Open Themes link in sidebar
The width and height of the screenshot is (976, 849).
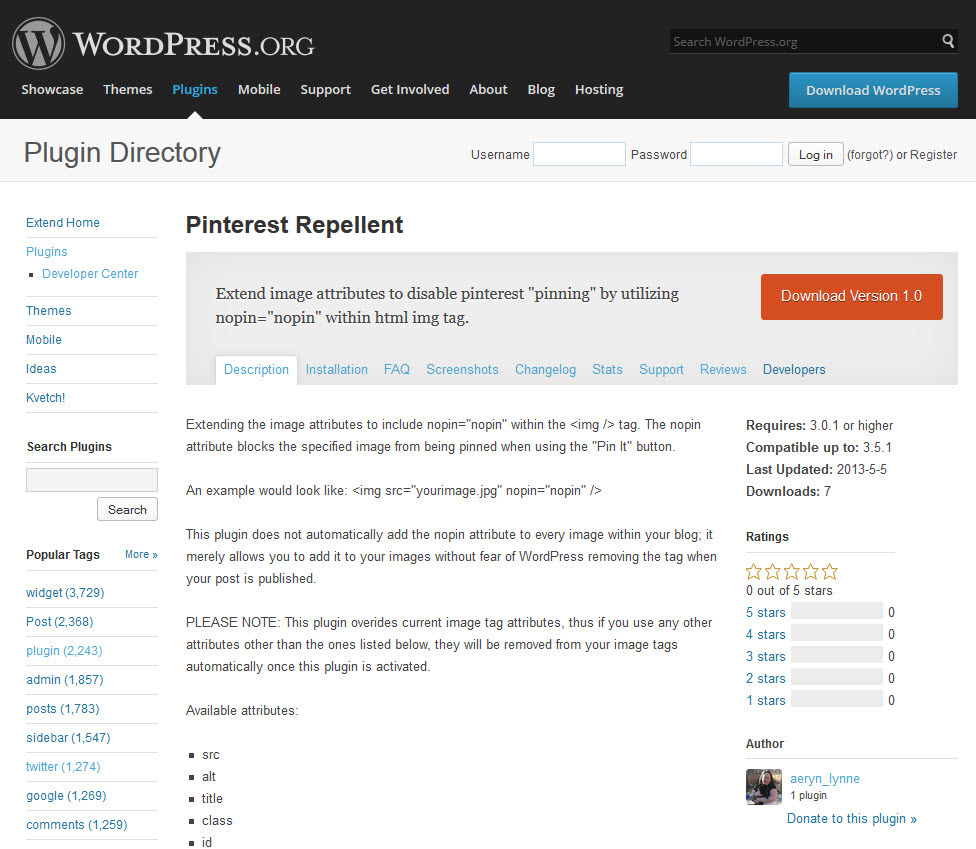tap(49, 311)
